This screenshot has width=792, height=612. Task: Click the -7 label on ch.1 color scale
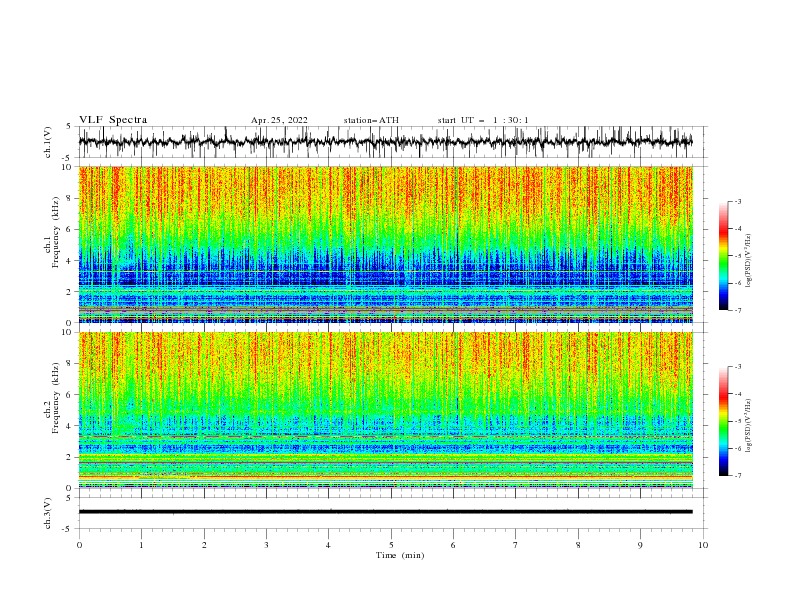[x=737, y=310]
